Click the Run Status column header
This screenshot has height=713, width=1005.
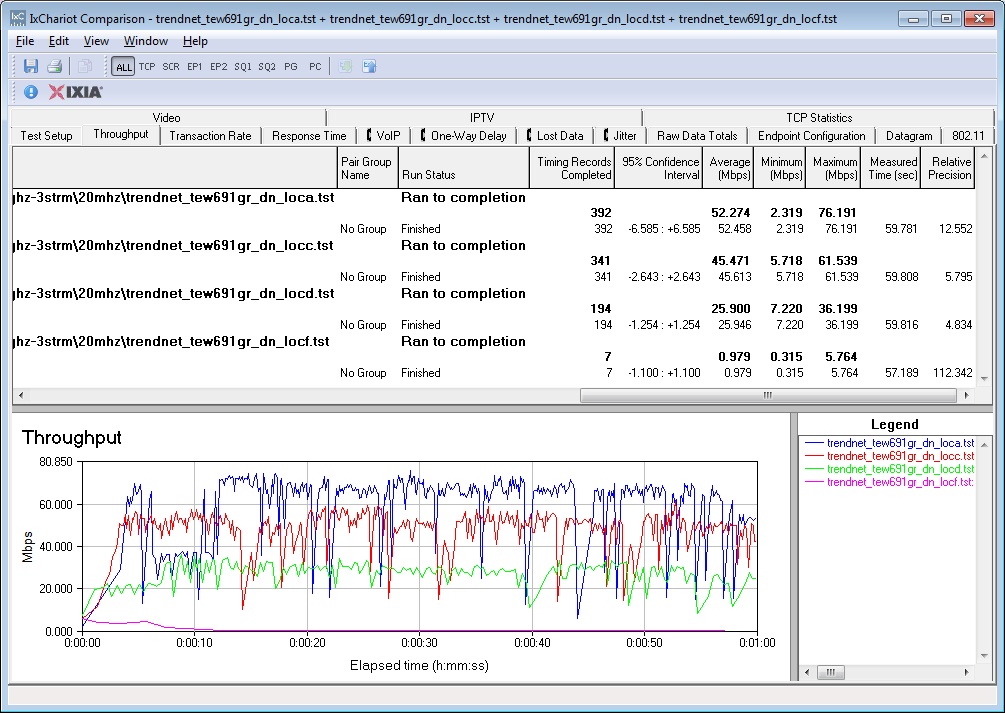[463, 168]
